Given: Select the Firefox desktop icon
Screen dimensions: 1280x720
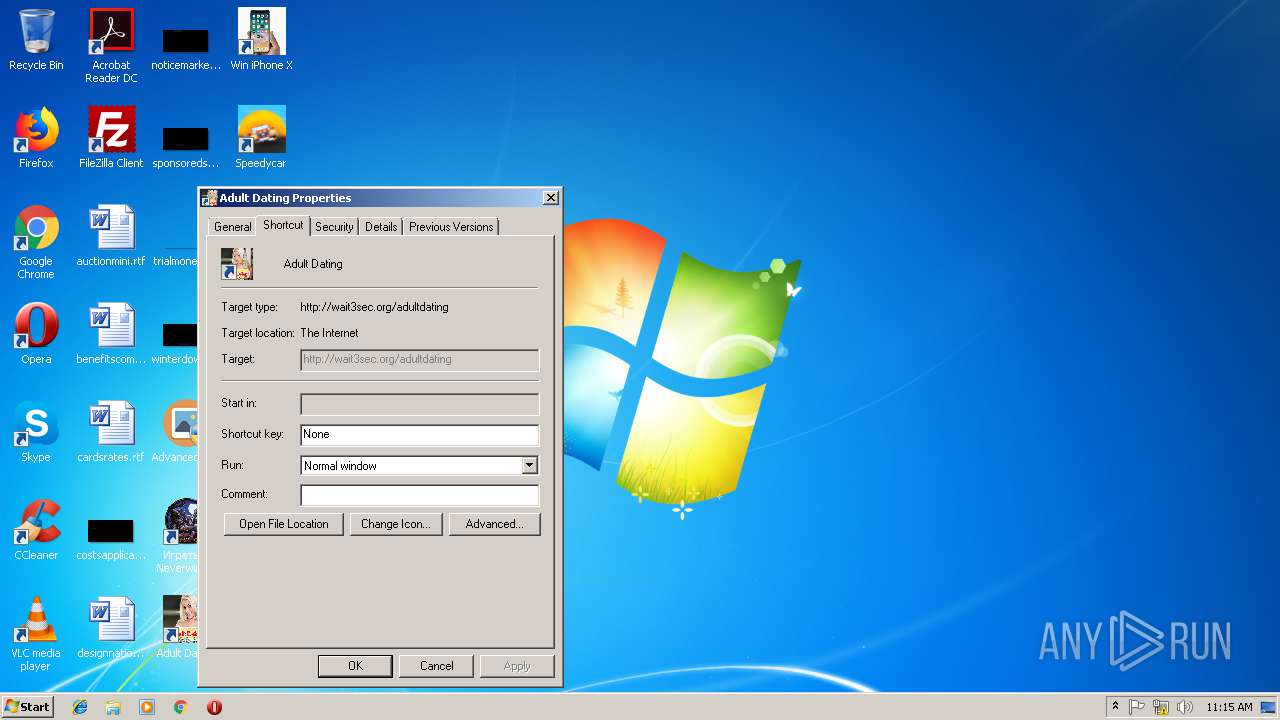Looking at the screenshot, I should point(36,138).
